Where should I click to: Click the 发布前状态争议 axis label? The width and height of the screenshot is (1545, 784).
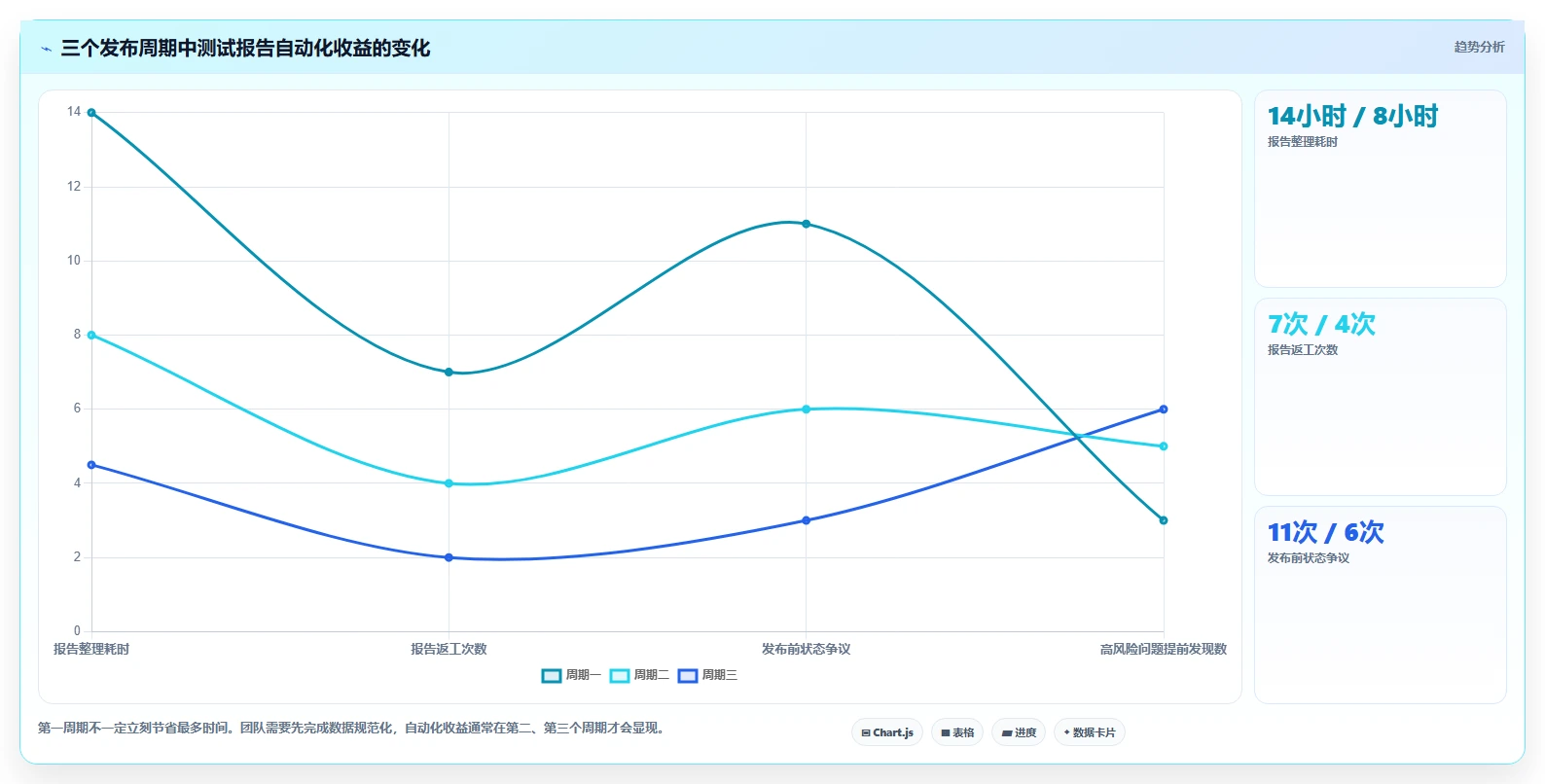point(806,649)
